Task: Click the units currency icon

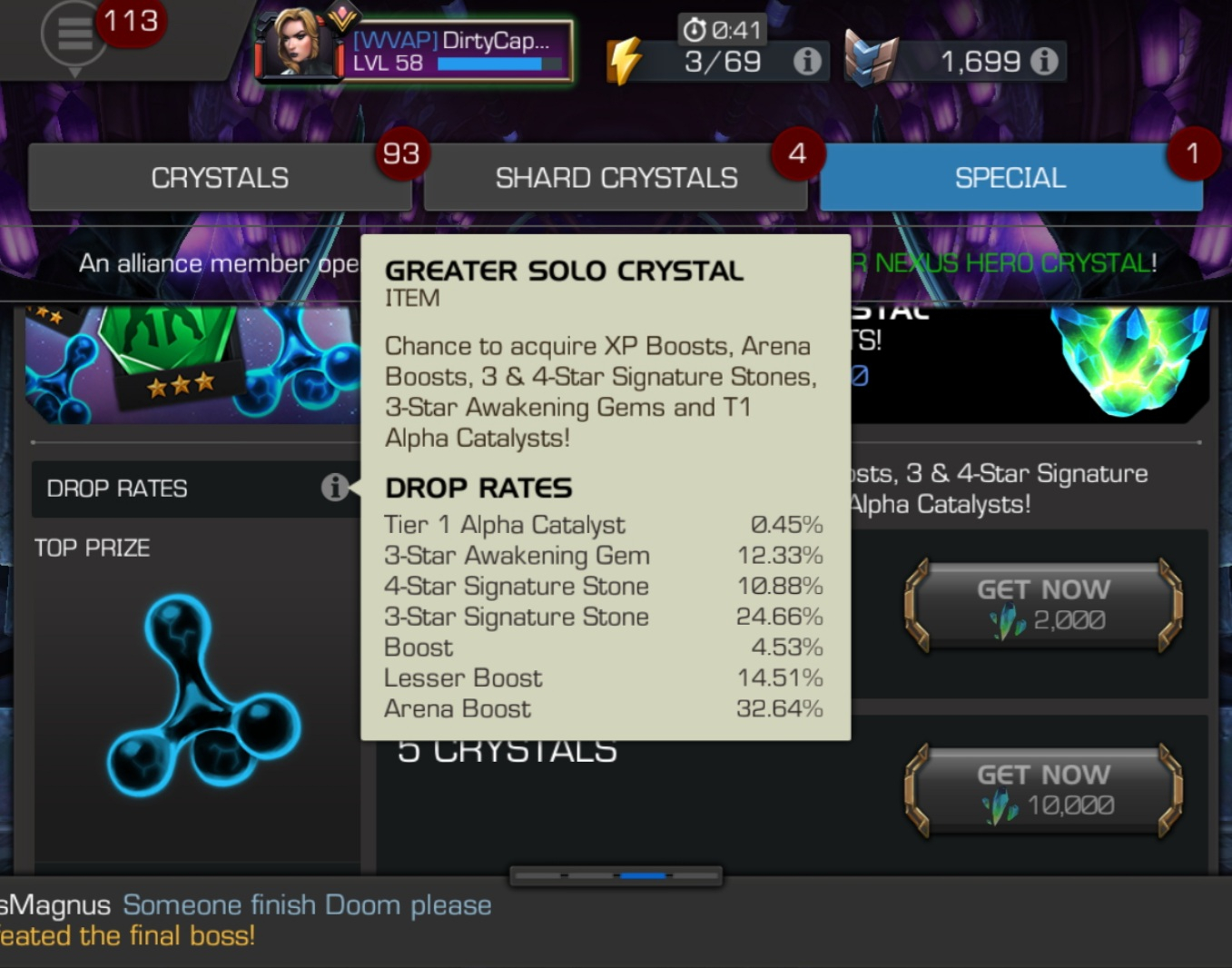Action: 870,57
